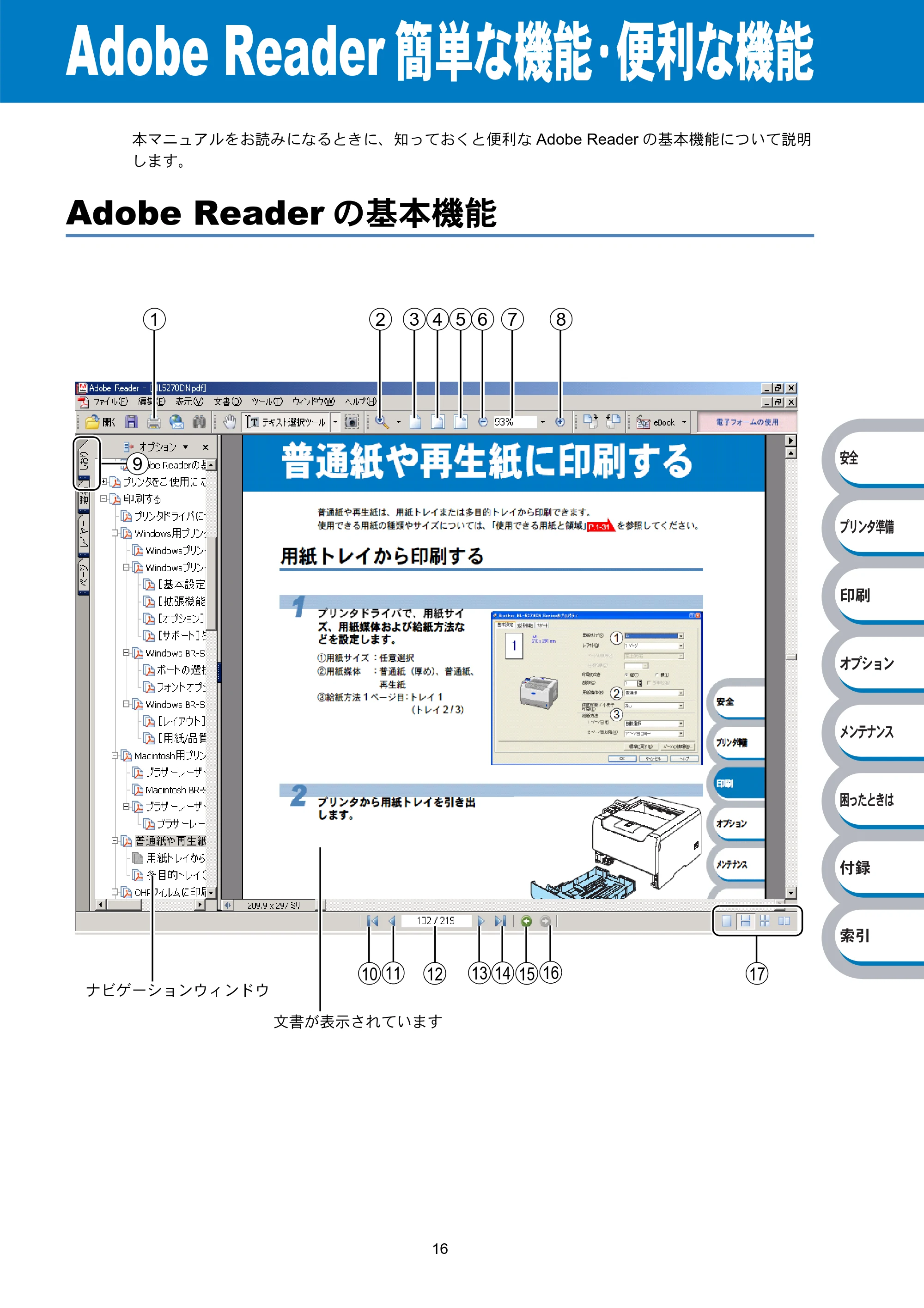Switch to Single Page layout
Image resolution: width=924 pixels, height=1308 pixels.
click(726, 921)
